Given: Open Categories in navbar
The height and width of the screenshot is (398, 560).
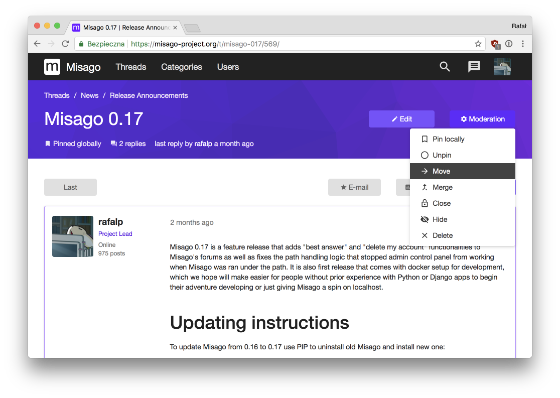Looking at the screenshot, I should click(181, 67).
